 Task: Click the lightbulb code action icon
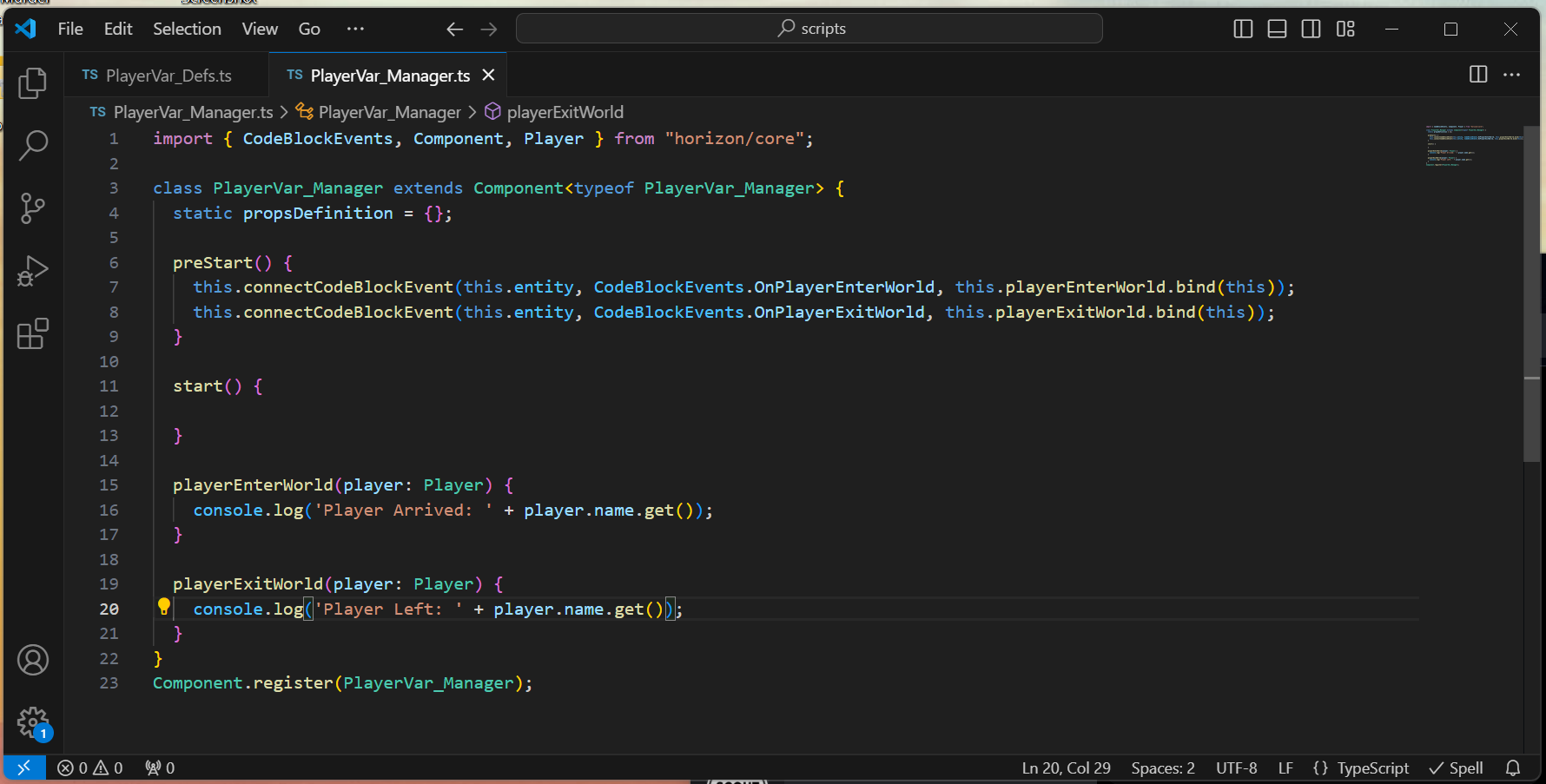click(163, 607)
